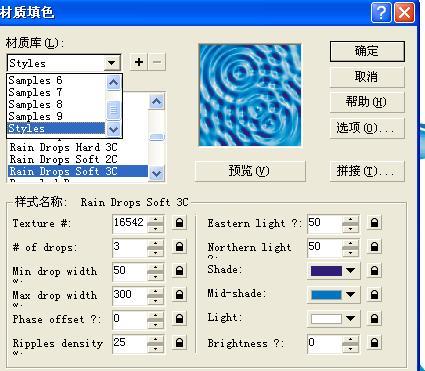Click the Eastern light value field
The width and height of the screenshot is (425, 371).
[x=325, y=223]
